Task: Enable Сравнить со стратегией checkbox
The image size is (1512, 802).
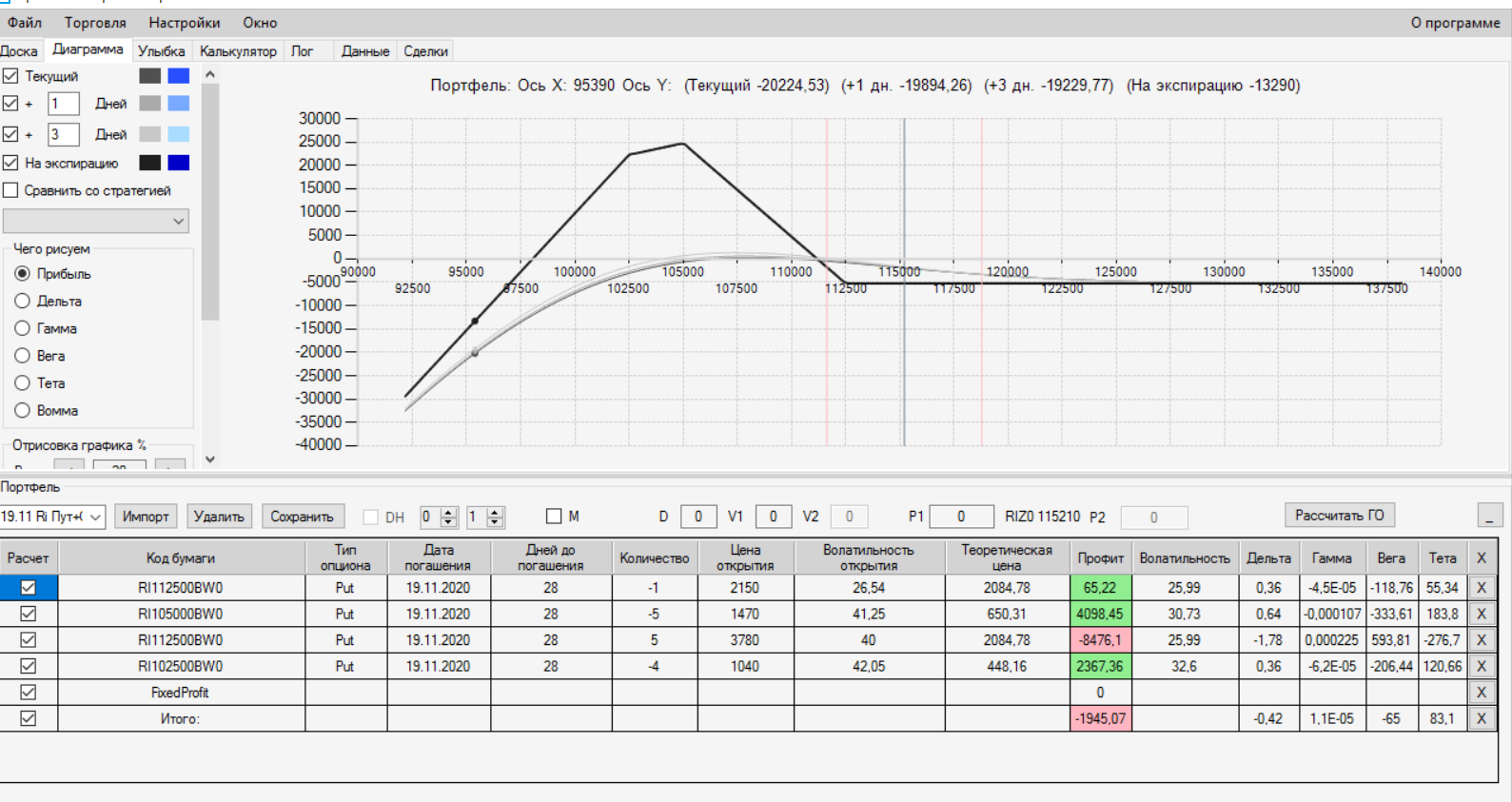Action: (x=10, y=190)
